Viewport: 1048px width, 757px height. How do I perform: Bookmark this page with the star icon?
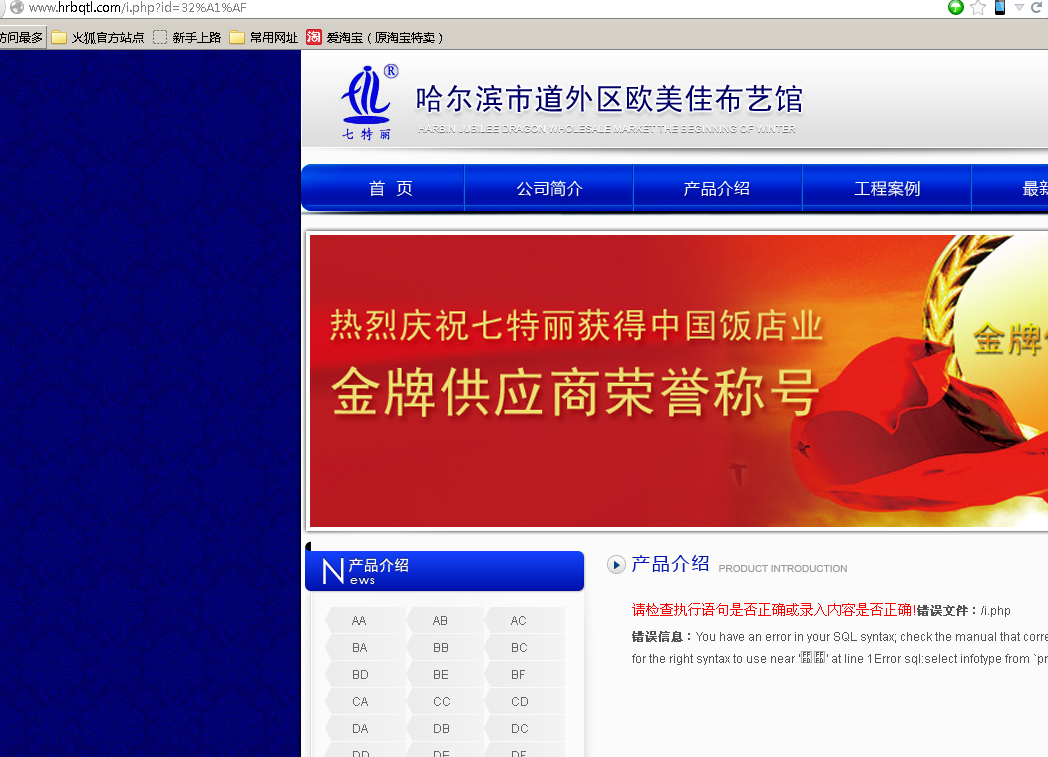click(978, 8)
